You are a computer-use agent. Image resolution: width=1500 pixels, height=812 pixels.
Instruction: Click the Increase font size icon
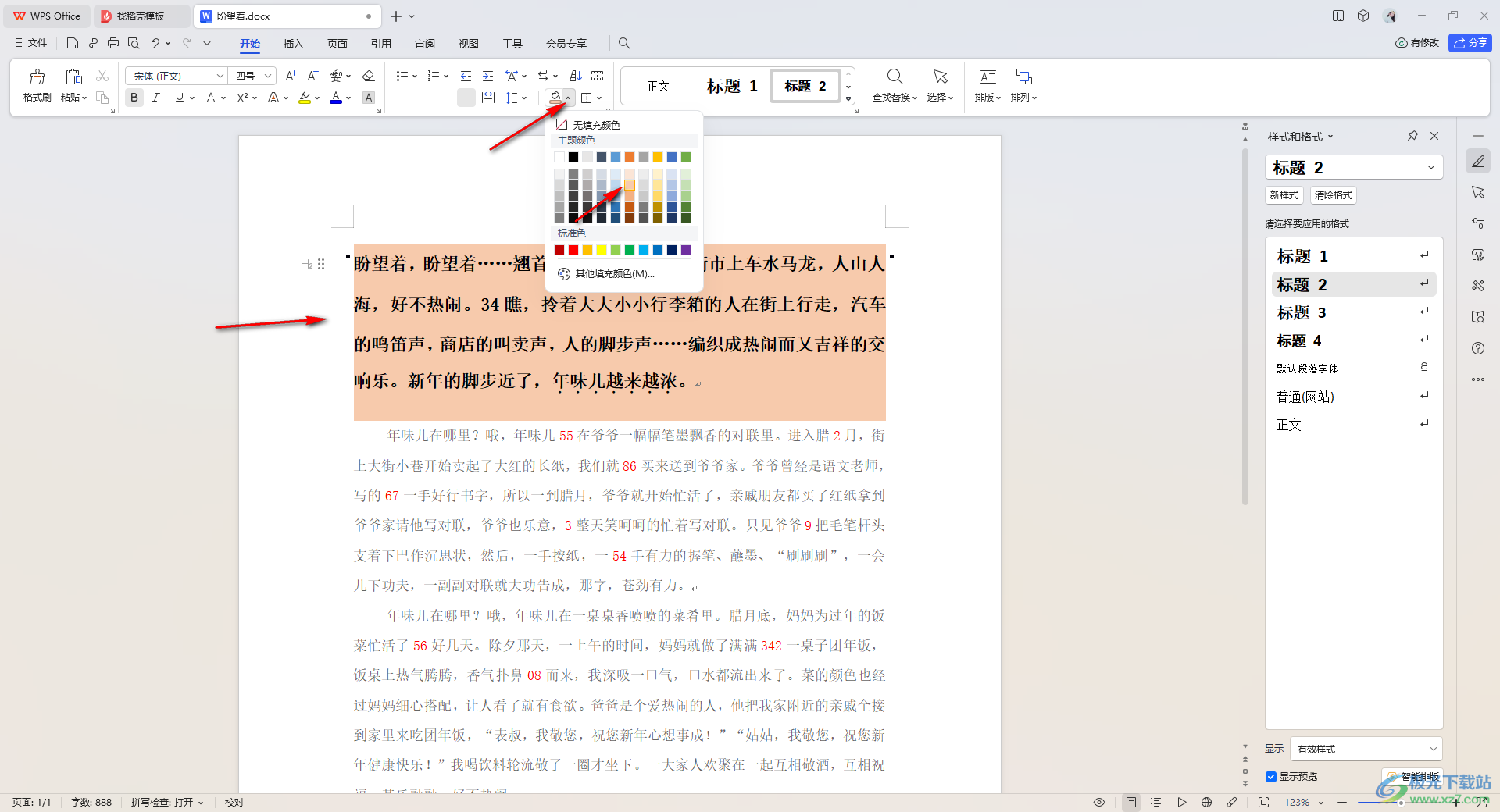(x=291, y=76)
